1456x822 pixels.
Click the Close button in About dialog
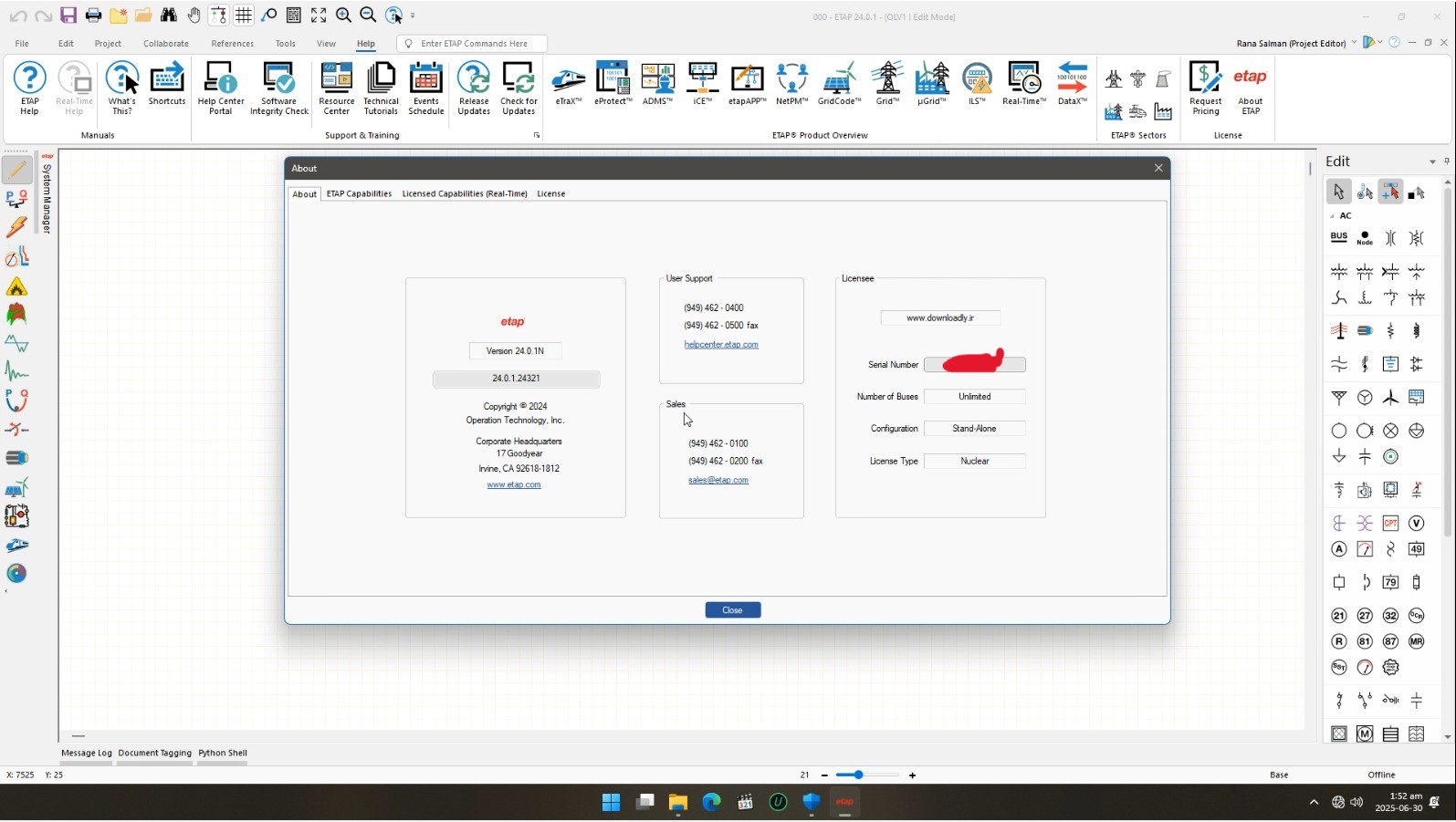pos(733,610)
